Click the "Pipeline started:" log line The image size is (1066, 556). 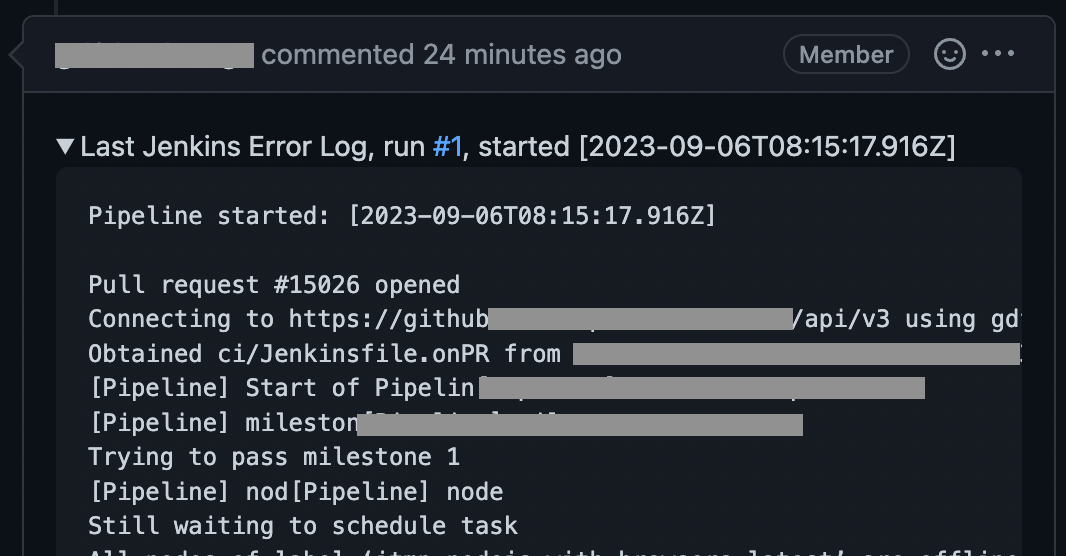click(x=402, y=215)
